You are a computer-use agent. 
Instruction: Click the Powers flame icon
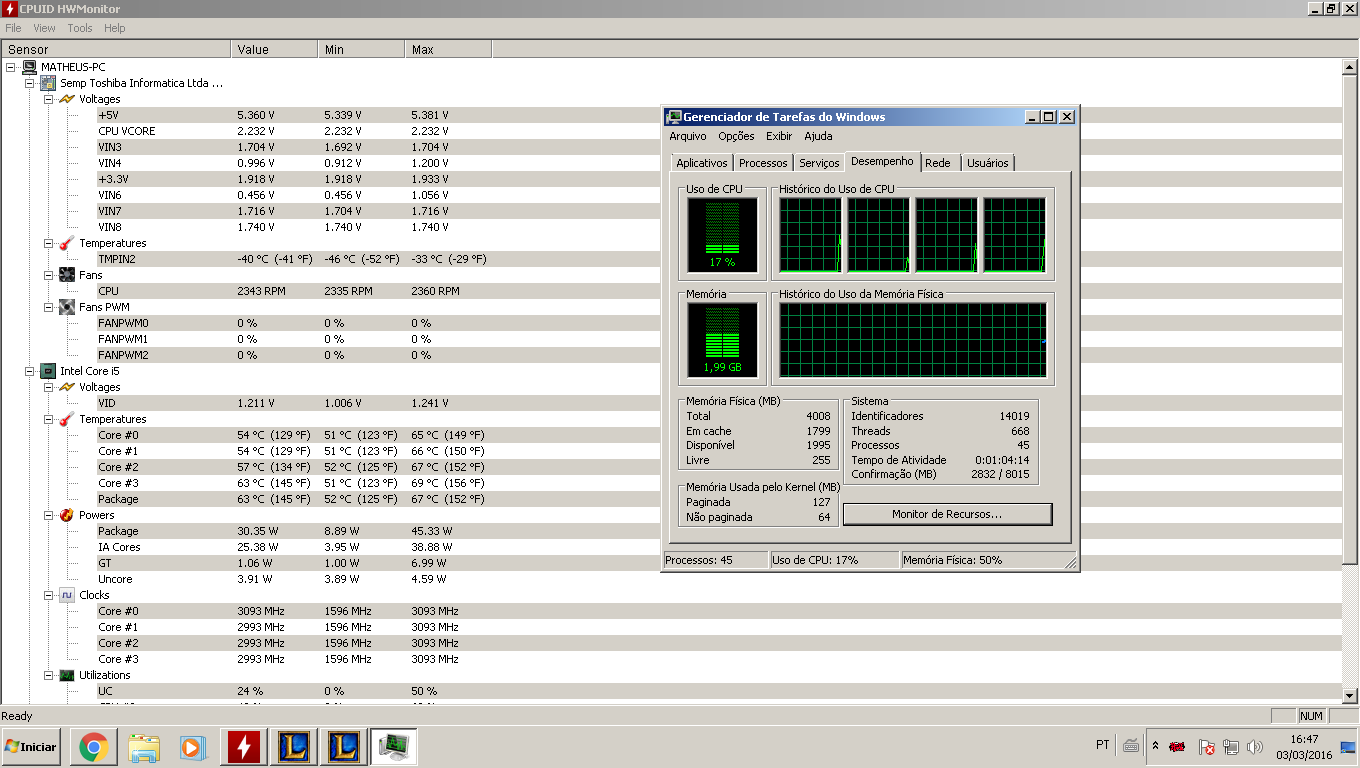point(67,515)
